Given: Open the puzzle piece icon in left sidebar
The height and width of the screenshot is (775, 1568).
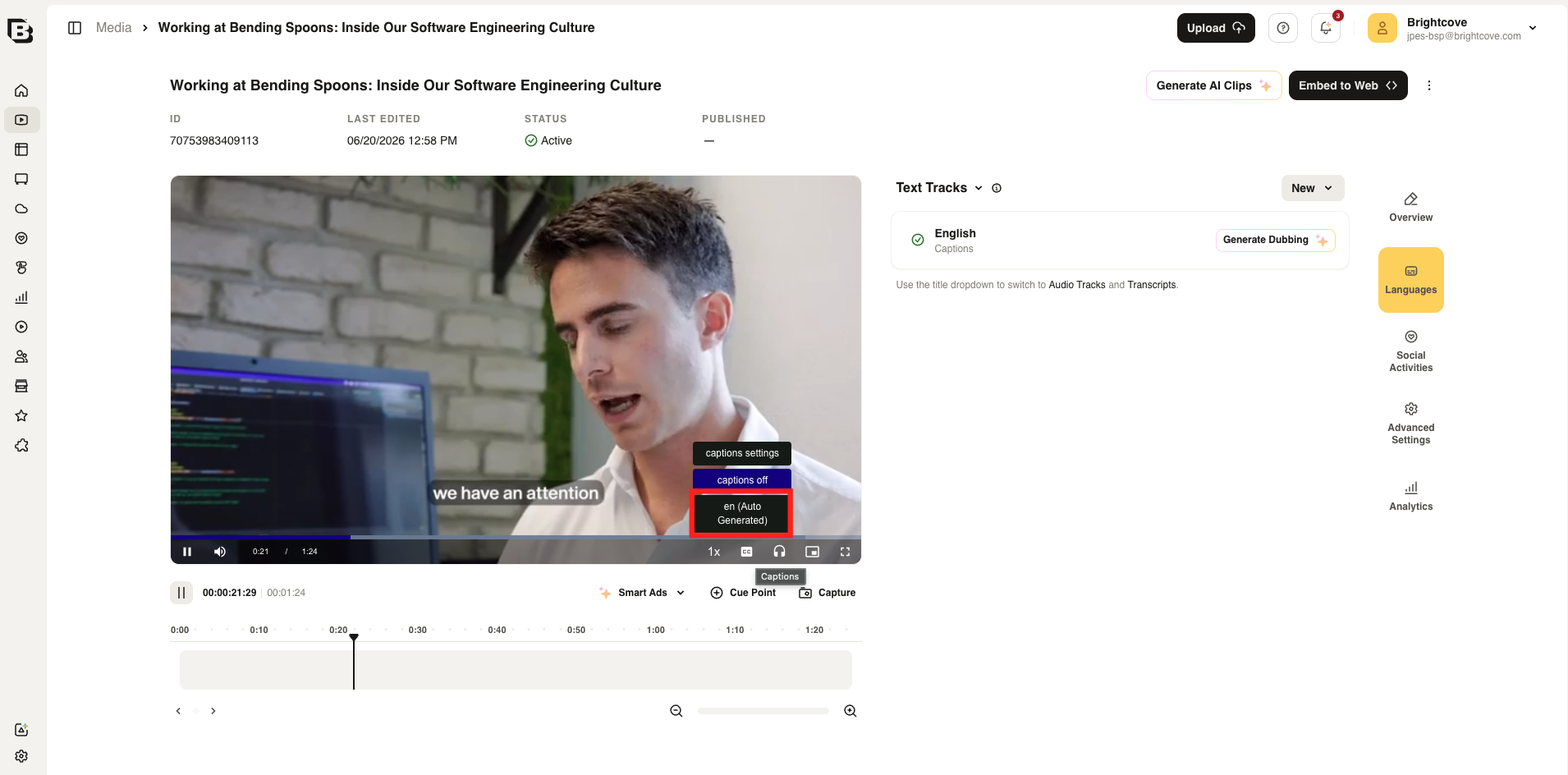Looking at the screenshot, I should click(x=21, y=445).
